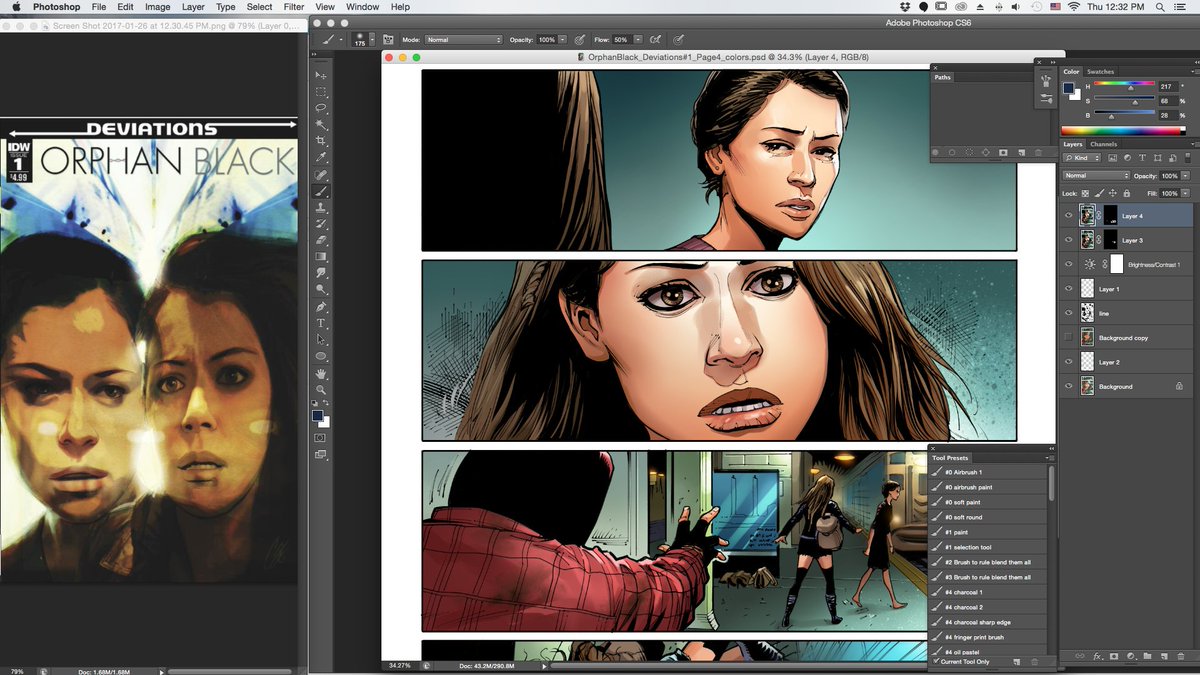Toggle Current Tool Only checkbox

click(x=937, y=661)
